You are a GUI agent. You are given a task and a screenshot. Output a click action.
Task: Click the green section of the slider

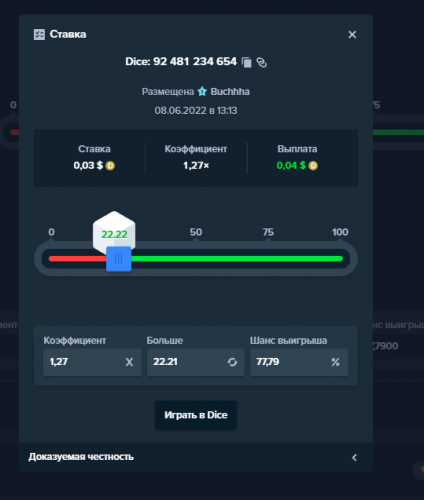[237, 259]
